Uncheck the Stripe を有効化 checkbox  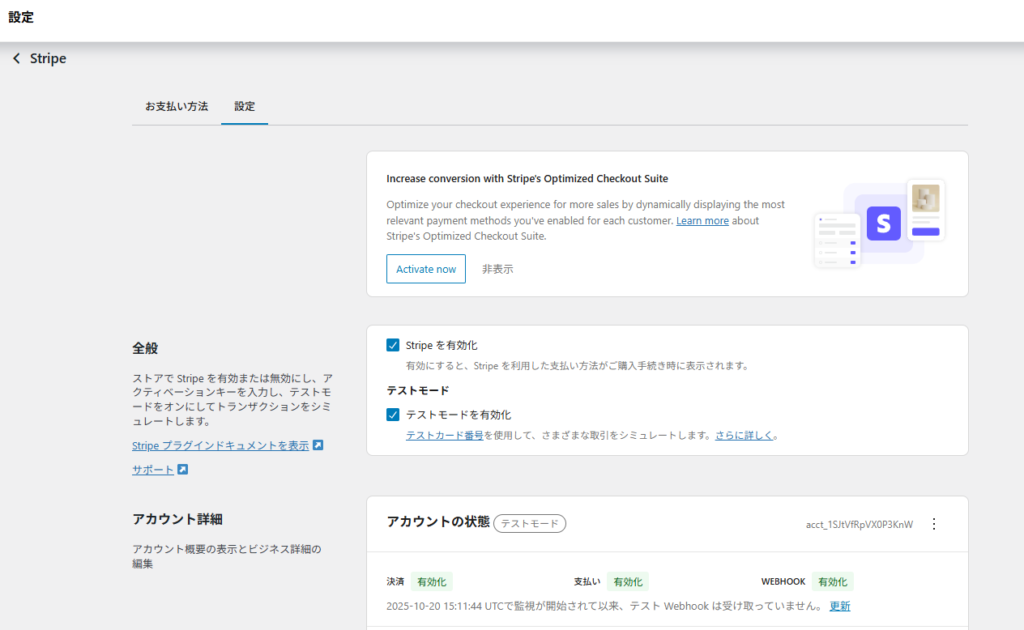pyautogui.click(x=393, y=345)
